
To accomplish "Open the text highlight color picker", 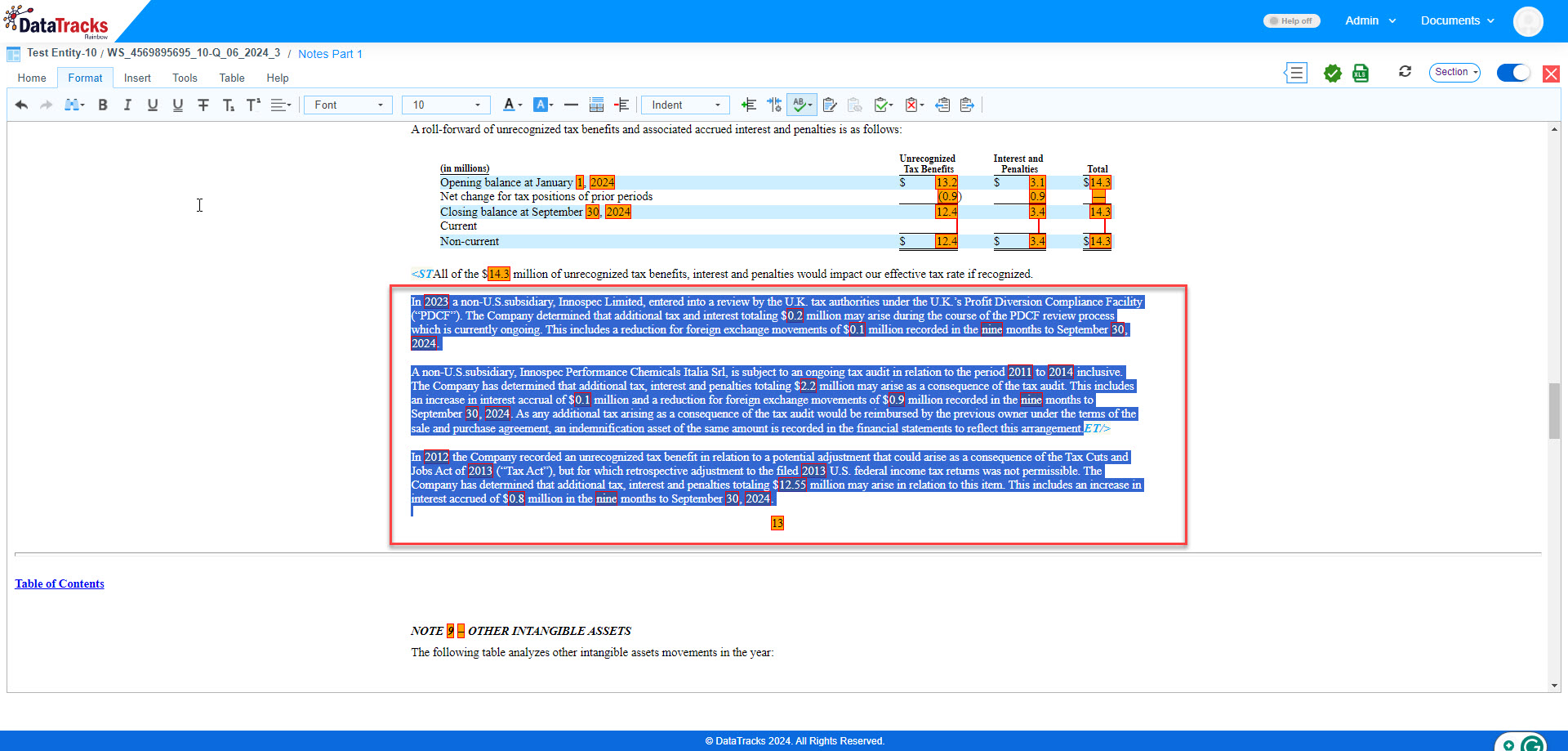I will tap(543, 105).
